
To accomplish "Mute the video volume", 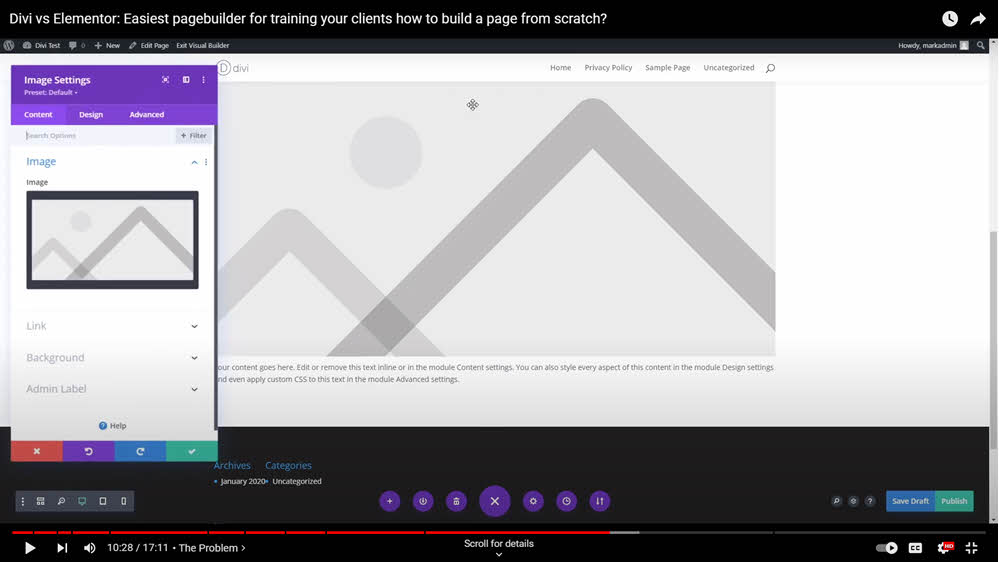I will click(x=90, y=548).
